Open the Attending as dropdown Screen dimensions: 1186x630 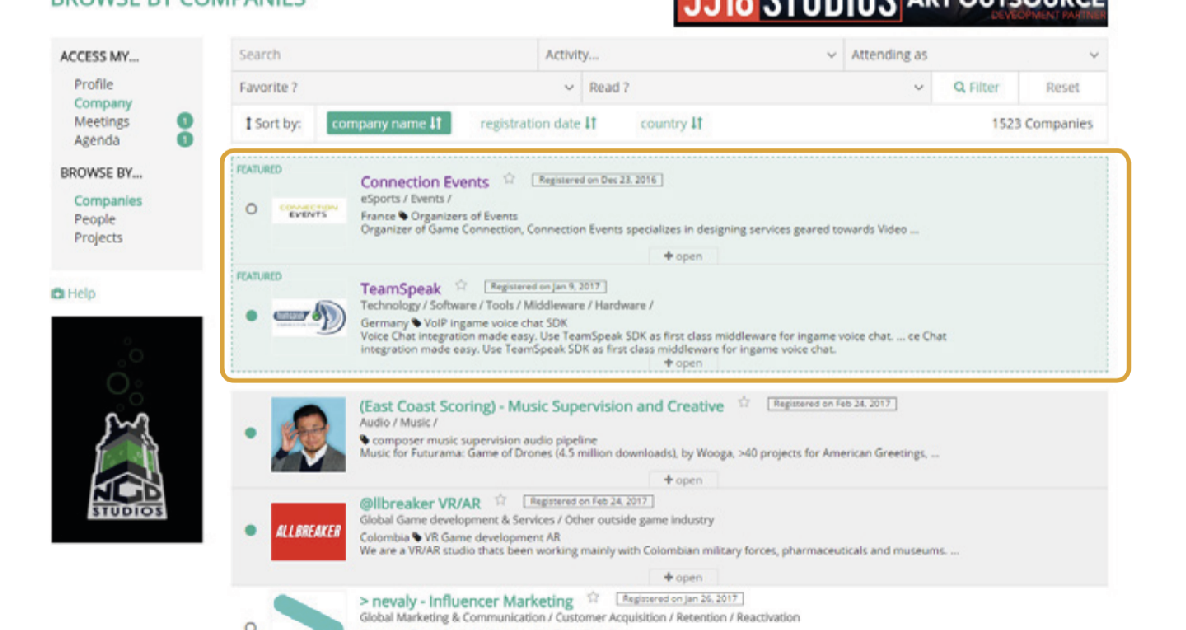coord(975,54)
